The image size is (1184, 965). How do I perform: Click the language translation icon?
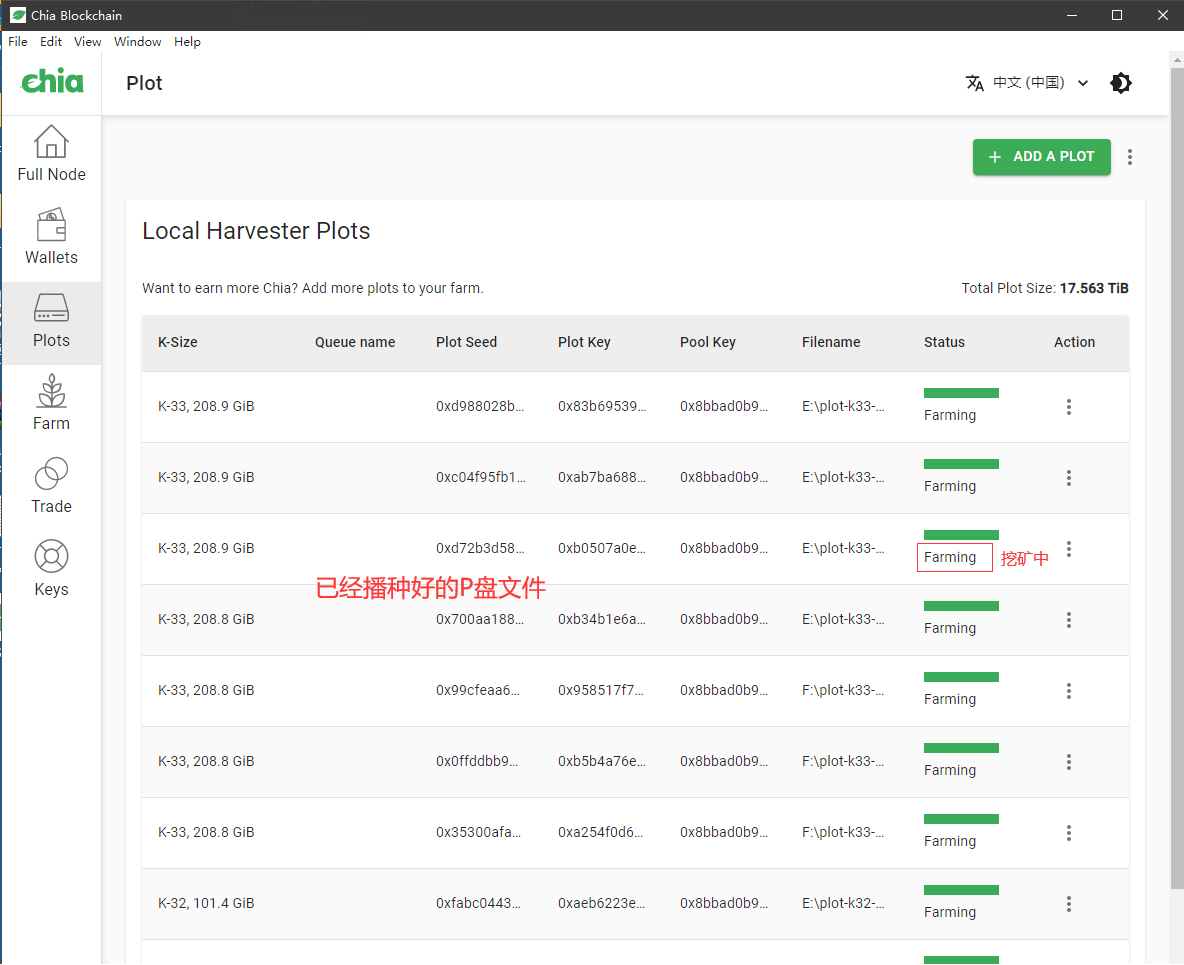[975, 84]
